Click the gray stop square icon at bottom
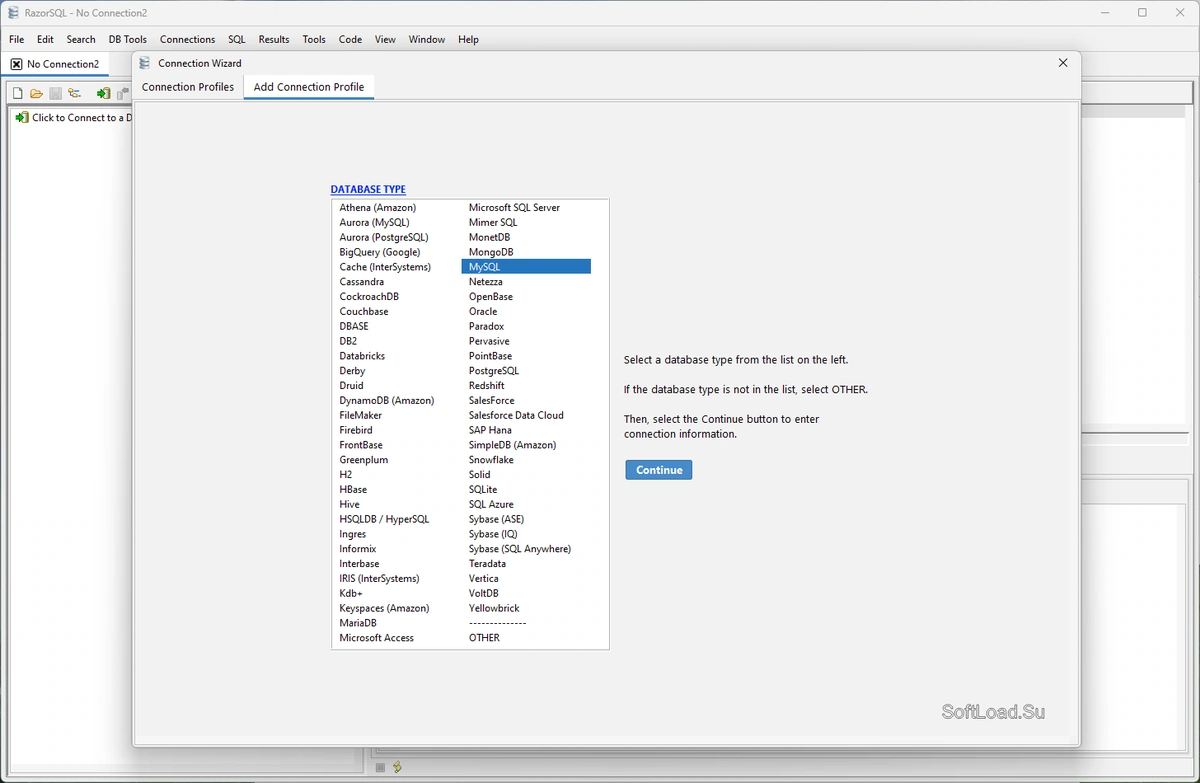1200x783 pixels. pyautogui.click(x=380, y=767)
